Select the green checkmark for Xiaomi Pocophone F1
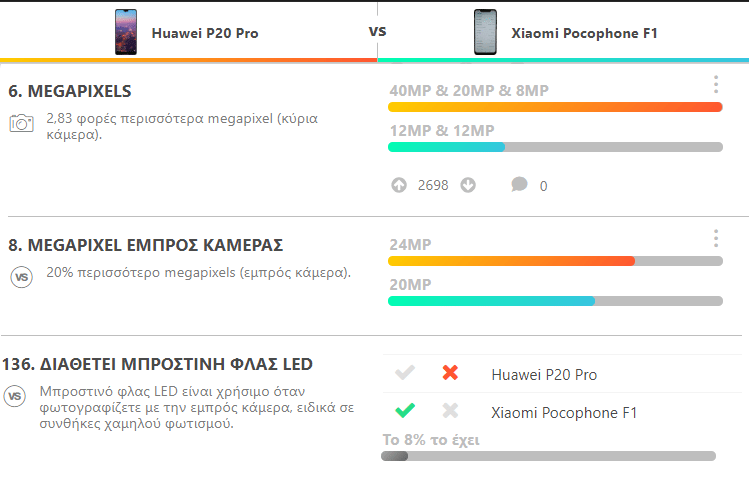This screenshot has width=749, height=487. 405,410
